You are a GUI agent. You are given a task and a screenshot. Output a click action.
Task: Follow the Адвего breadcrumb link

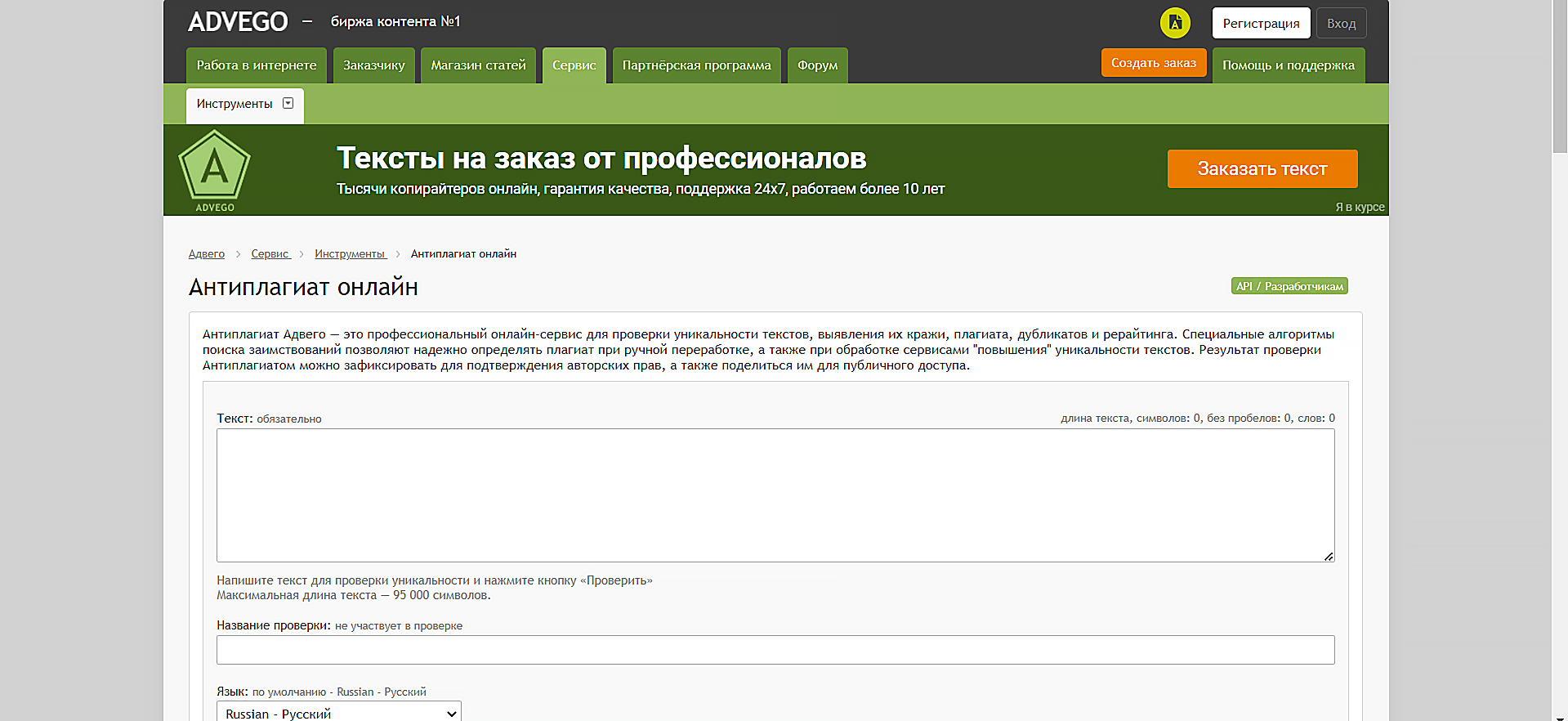(207, 253)
